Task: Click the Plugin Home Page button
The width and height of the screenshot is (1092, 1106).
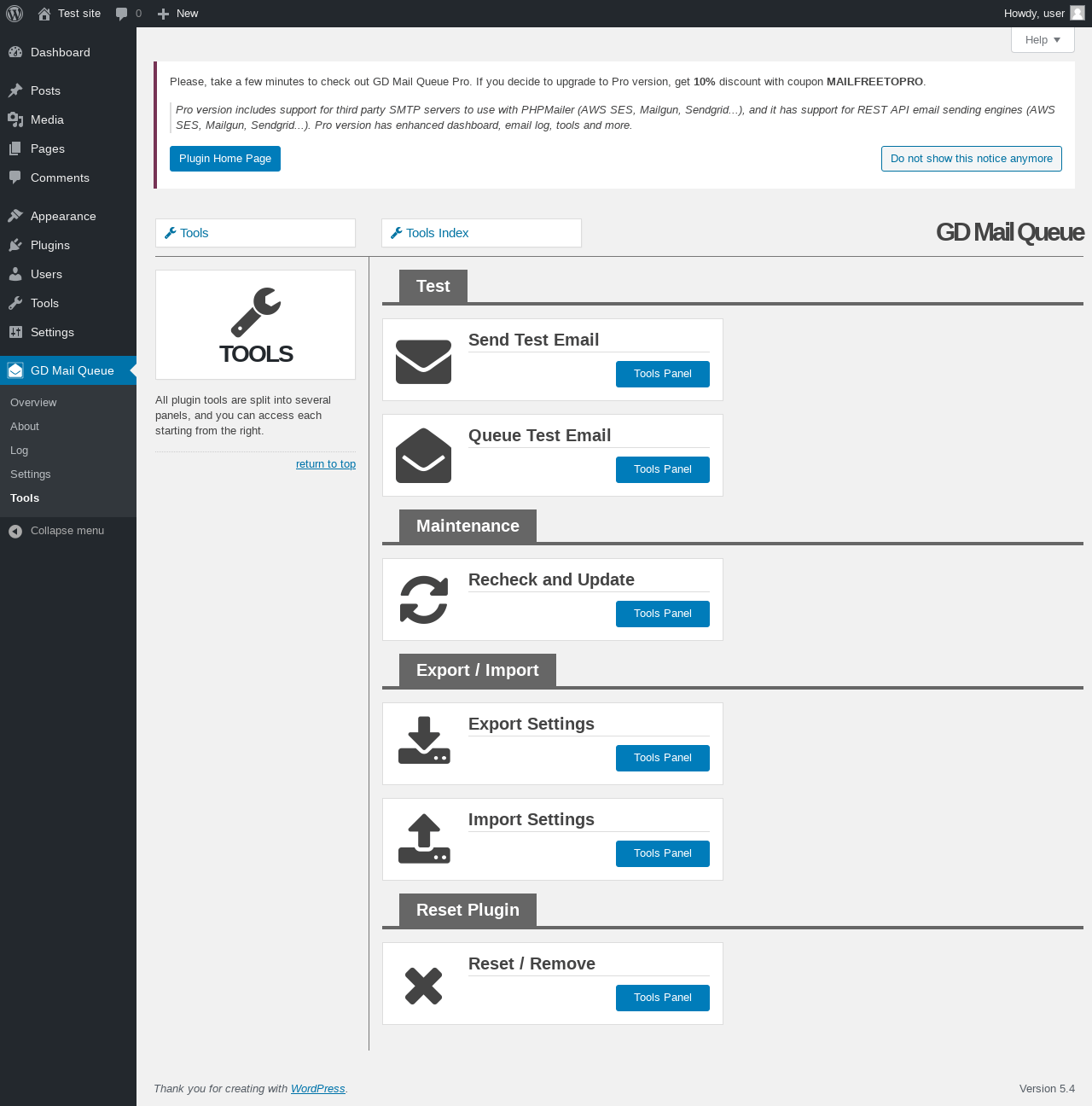Action: pyautogui.click(x=225, y=159)
